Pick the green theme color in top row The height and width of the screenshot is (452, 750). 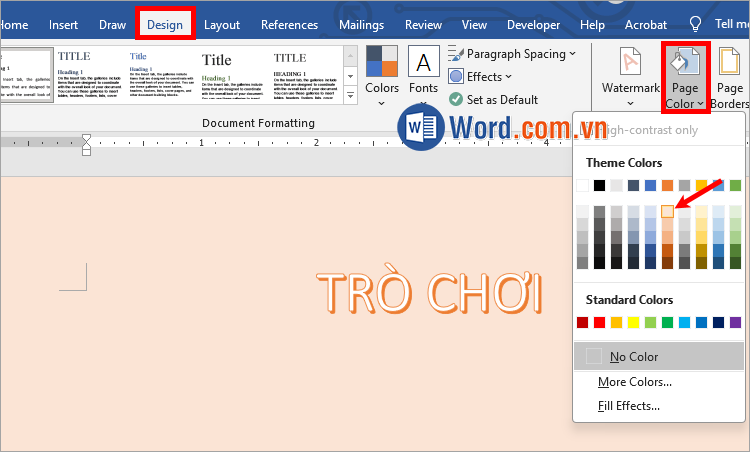click(736, 185)
